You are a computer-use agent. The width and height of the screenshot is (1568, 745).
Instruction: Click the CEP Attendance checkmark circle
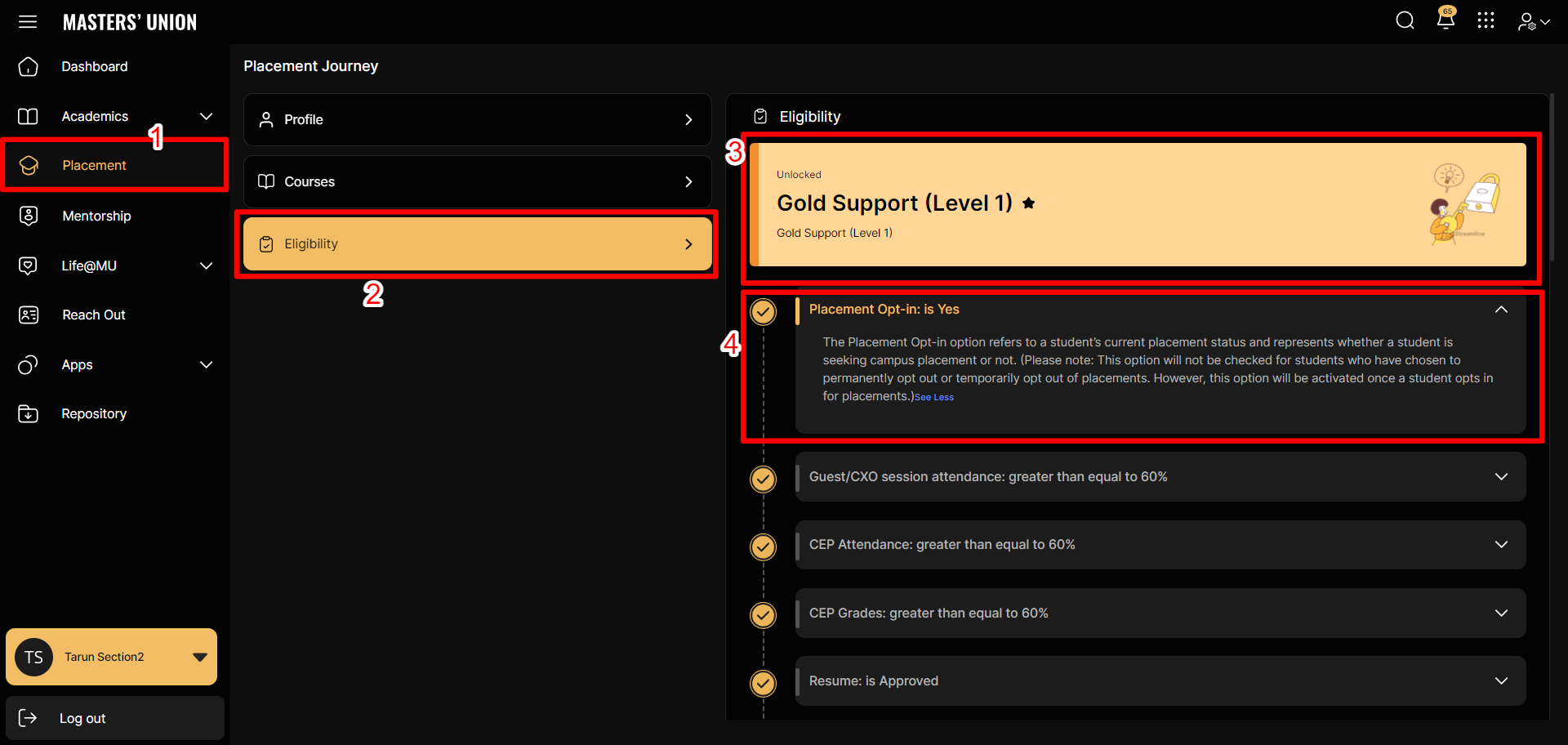[x=763, y=546]
